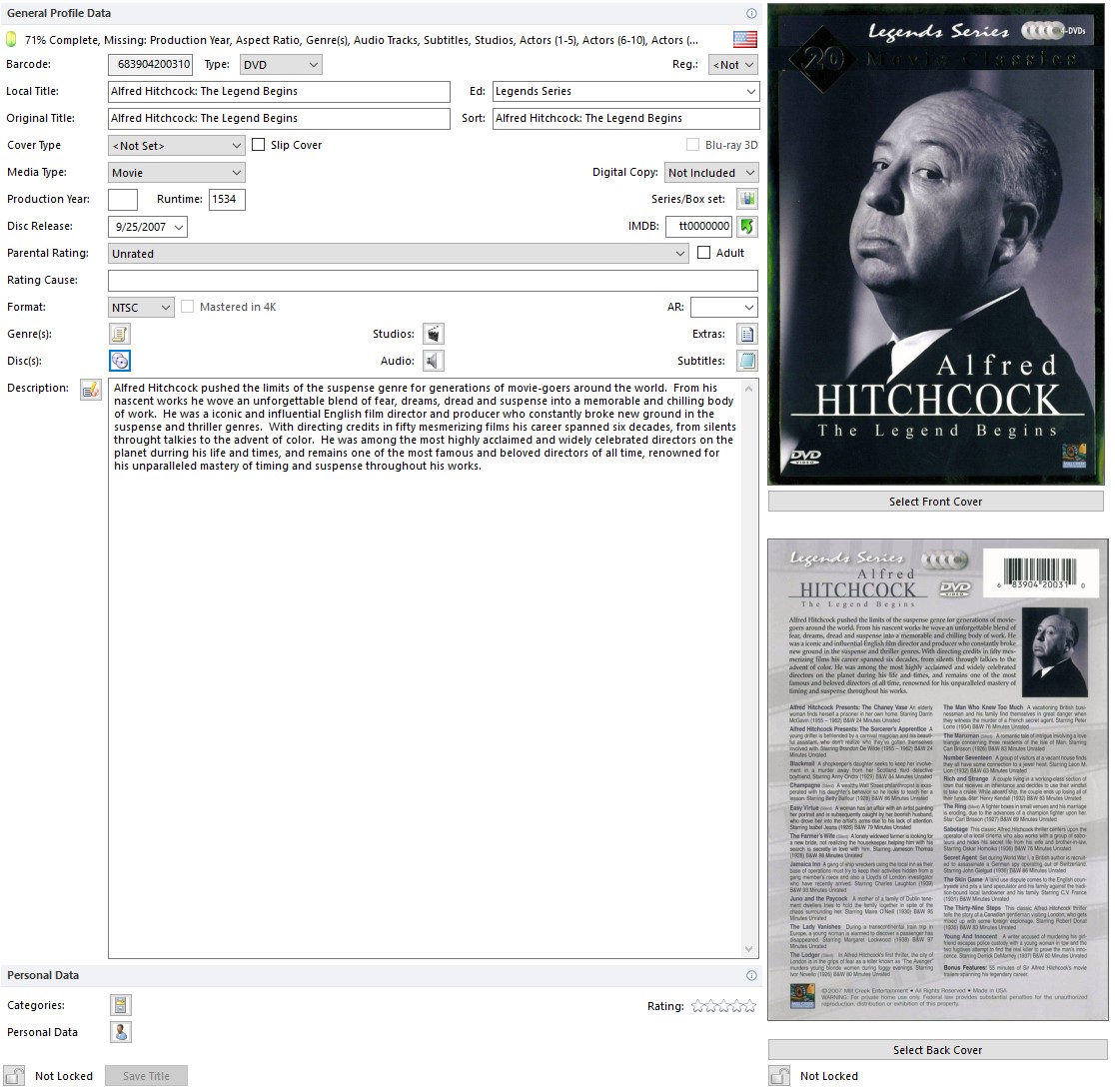Click the lock icon beside Save Title

14,1076
